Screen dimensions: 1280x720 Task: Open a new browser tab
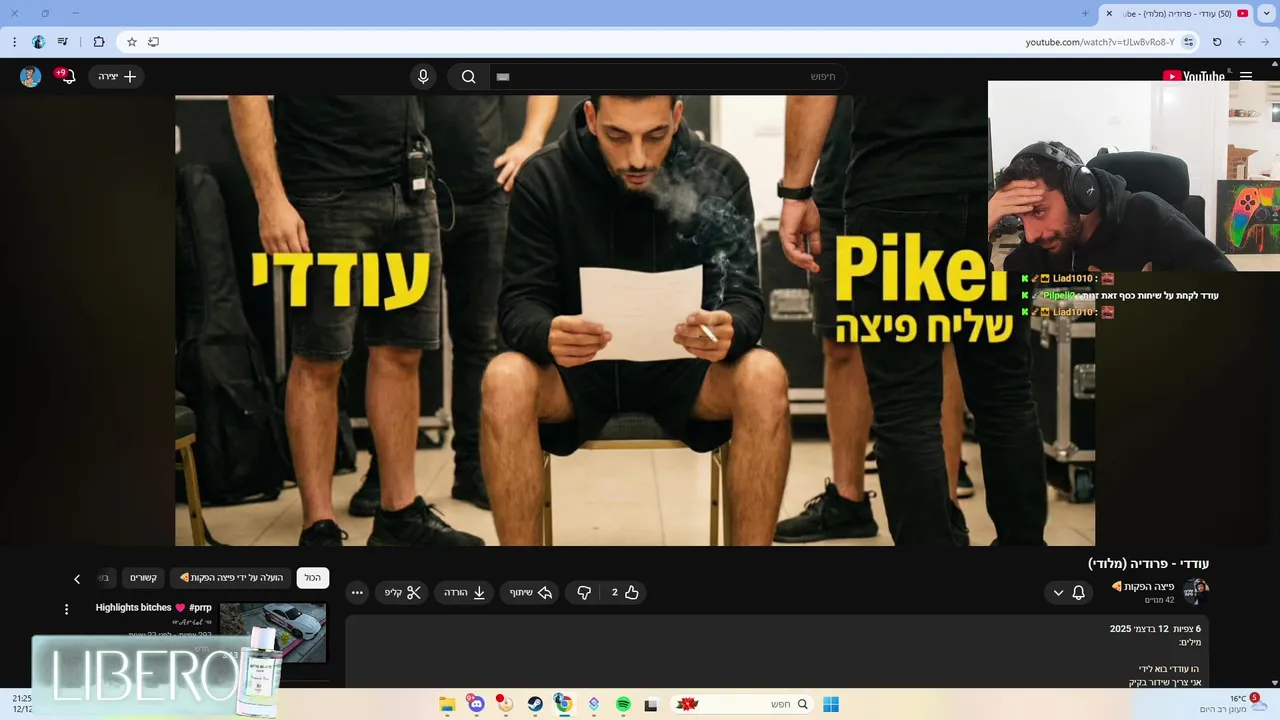coord(1085,13)
